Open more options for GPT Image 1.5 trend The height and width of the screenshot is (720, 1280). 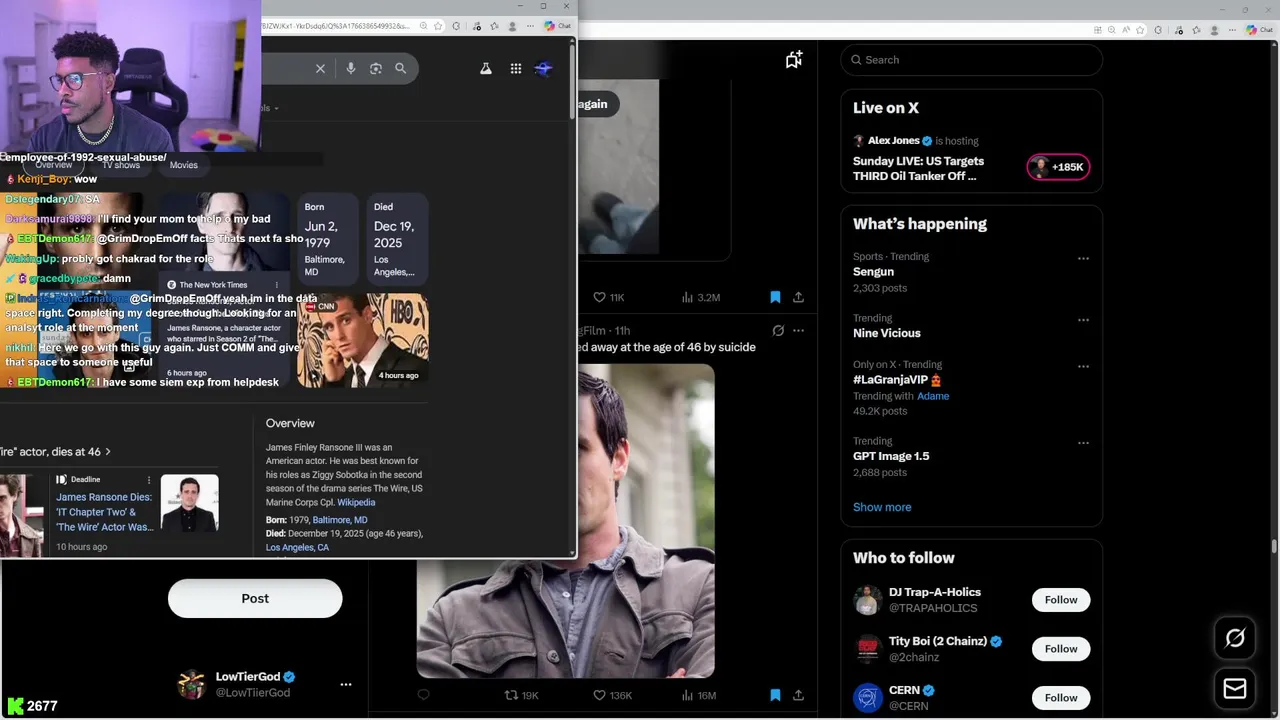pyautogui.click(x=1083, y=442)
